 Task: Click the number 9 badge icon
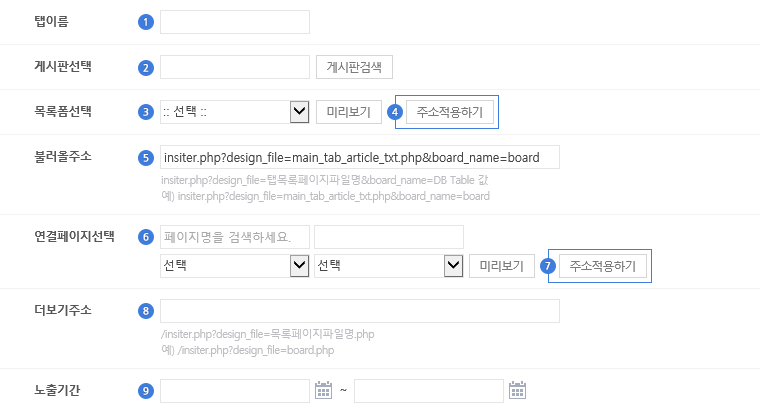[146, 391]
